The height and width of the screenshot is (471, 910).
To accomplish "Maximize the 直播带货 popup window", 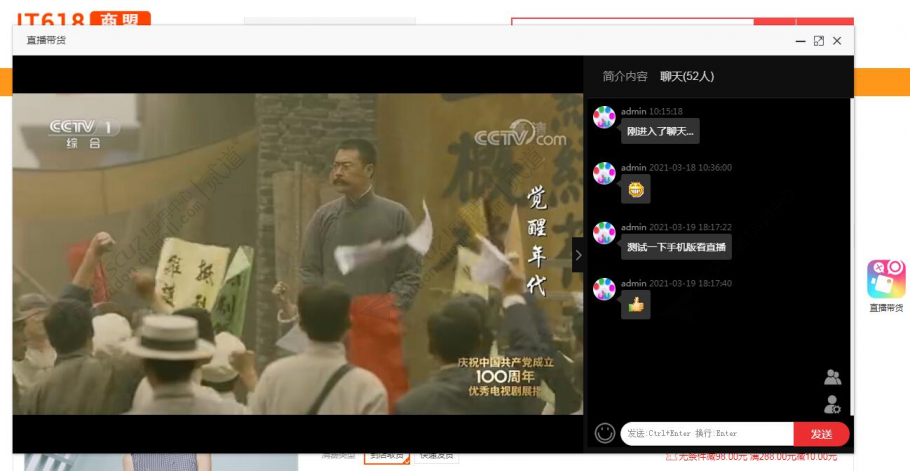I will pyautogui.click(x=819, y=41).
